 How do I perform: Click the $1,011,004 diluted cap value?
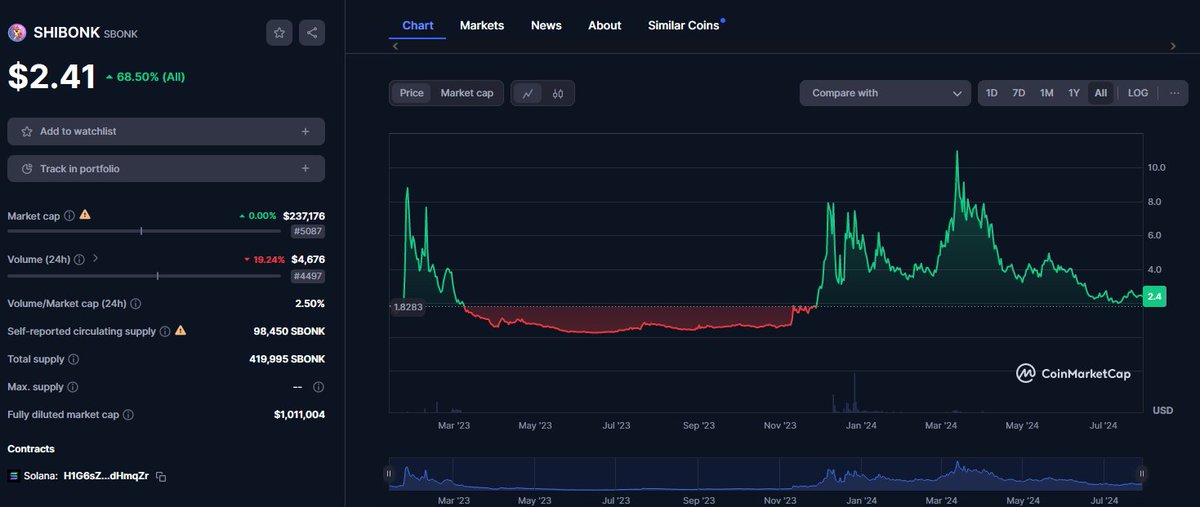pyautogui.click(x=299, y=414)
